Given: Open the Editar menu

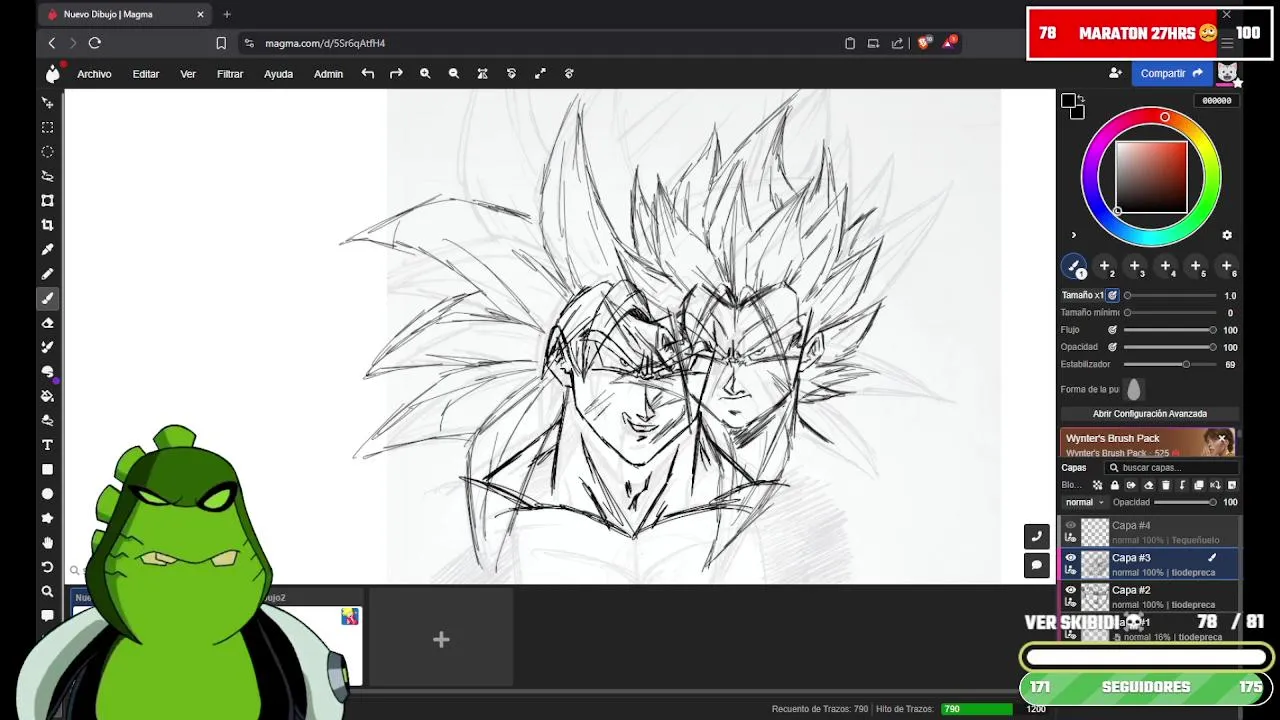Looking at the screenshot, I should [146, 74].
